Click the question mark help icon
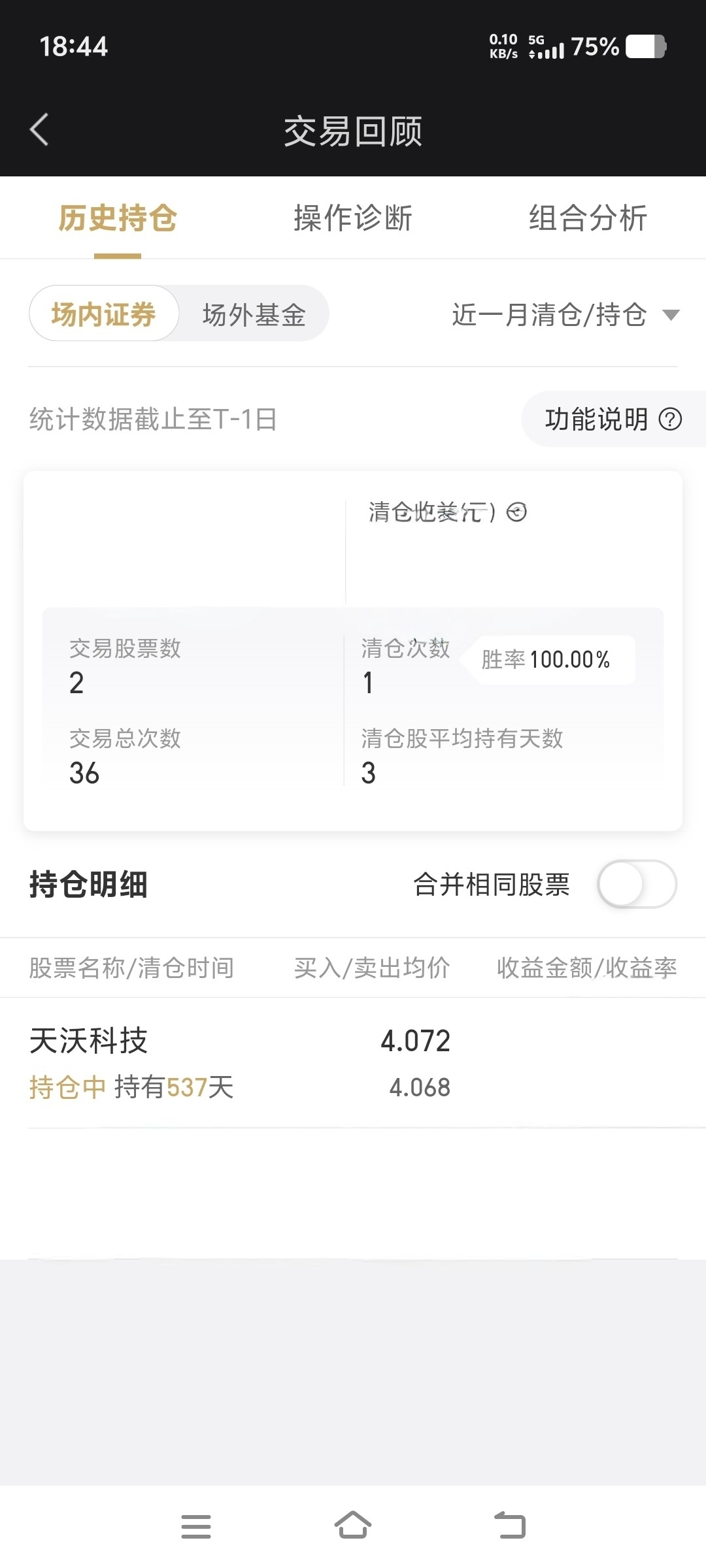This screenshot has height=1568, width=706. (670, 419)
